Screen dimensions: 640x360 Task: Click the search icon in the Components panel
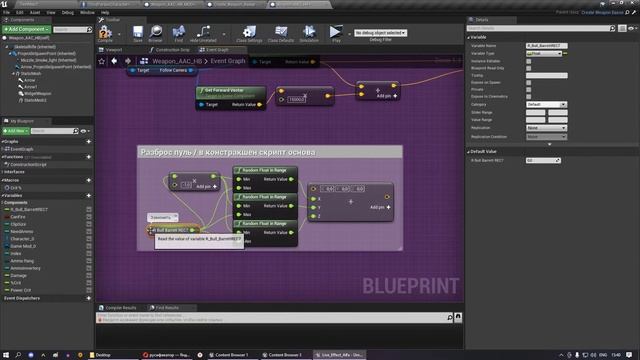click(x=89, y=29)
